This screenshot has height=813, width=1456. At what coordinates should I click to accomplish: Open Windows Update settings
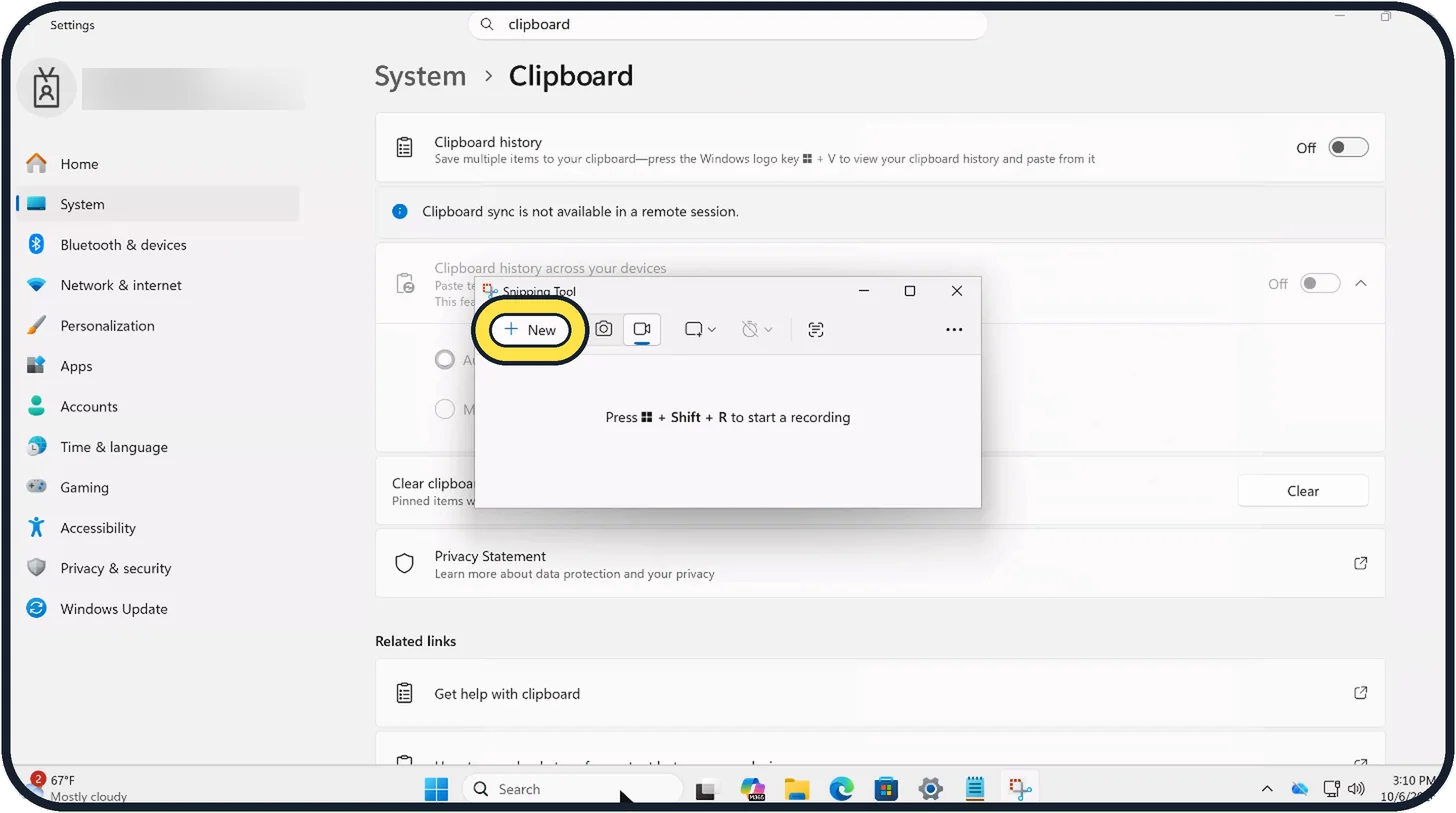[158, 609]
